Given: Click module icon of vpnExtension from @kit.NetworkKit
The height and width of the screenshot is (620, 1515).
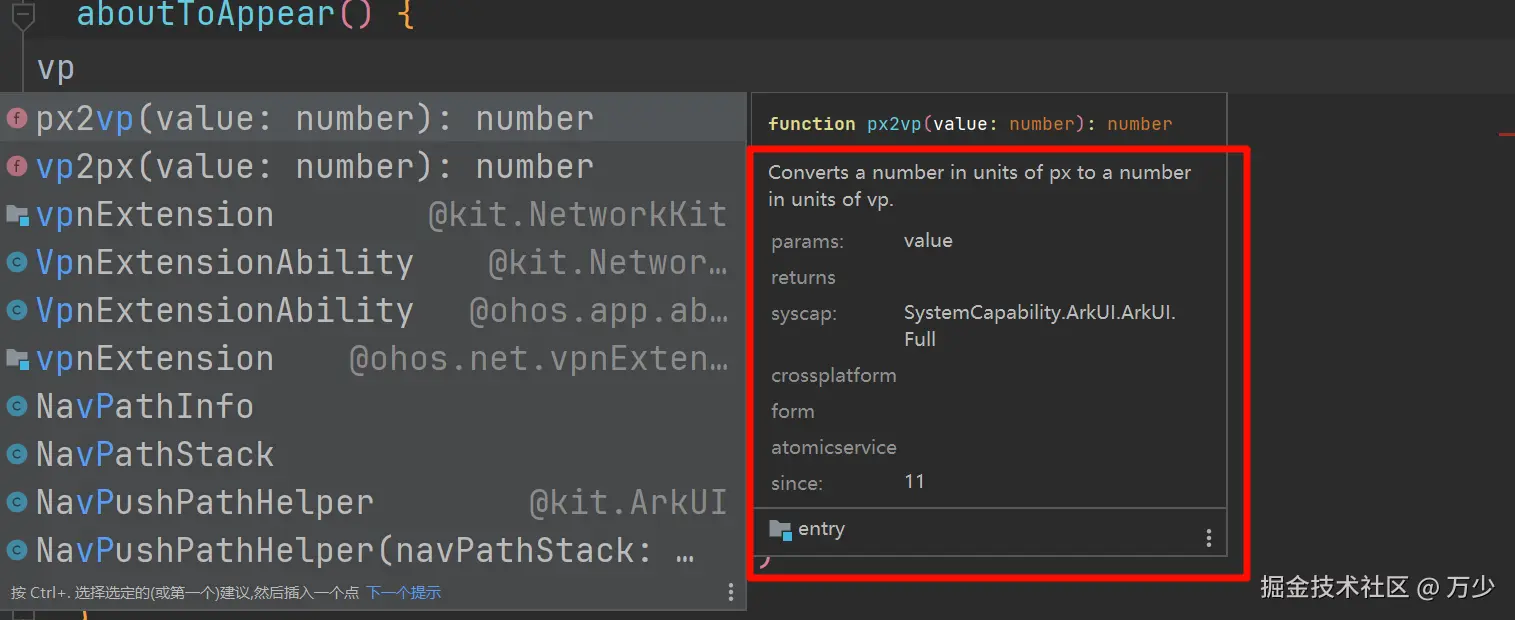Looking at the screenshot, I should [x=17, y=215].
